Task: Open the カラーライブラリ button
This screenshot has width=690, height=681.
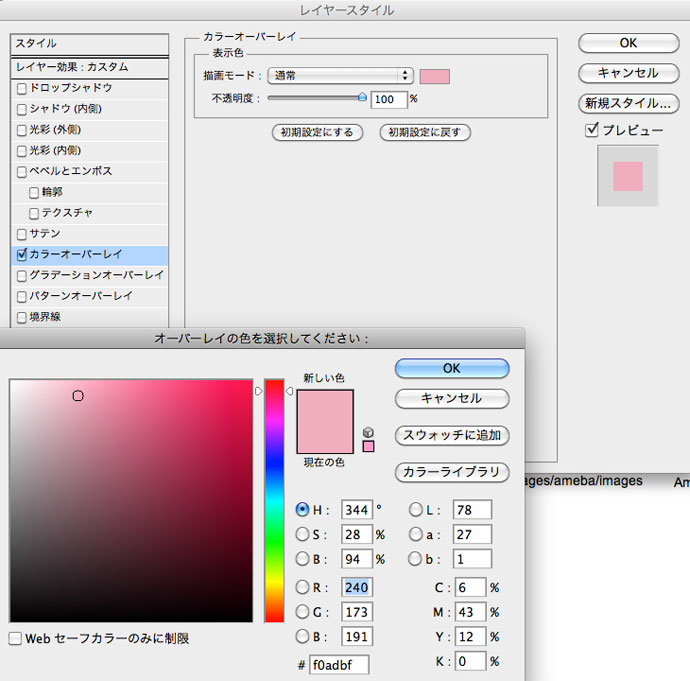Action: [x=452, y=471]
